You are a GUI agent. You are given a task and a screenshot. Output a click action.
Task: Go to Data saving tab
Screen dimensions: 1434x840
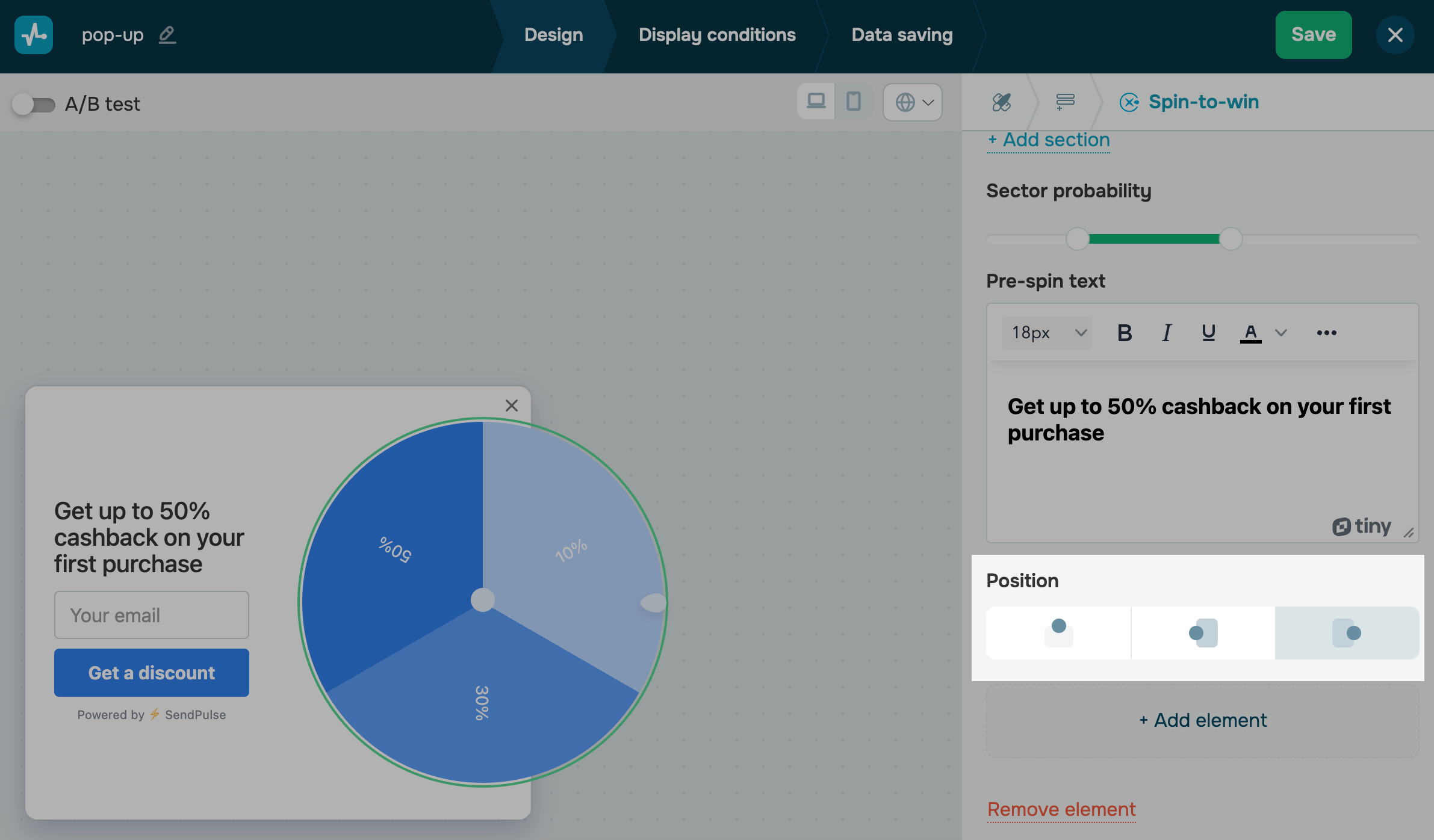click(902, 35)
